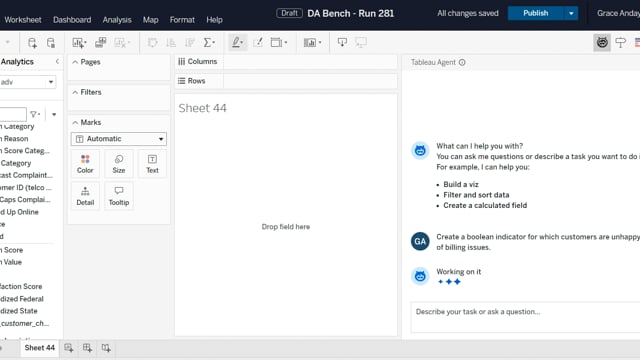Screen dimensions: 640x360
Task: Click the Color card in Marks
Action: tap(85, 164)
